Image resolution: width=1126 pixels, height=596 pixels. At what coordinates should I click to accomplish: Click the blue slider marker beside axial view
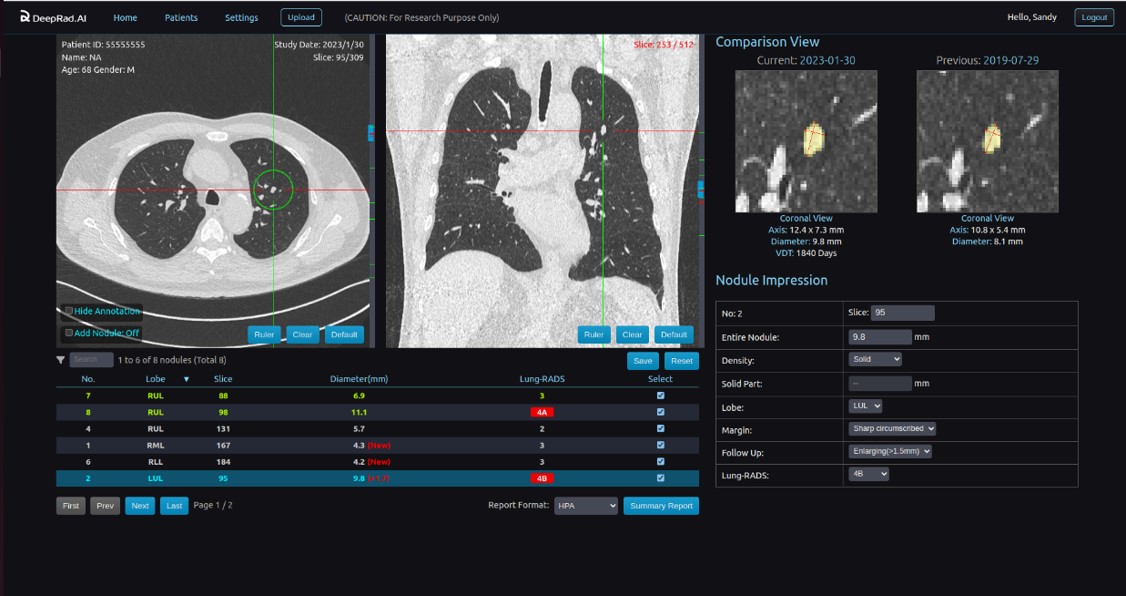pos(371,133)
